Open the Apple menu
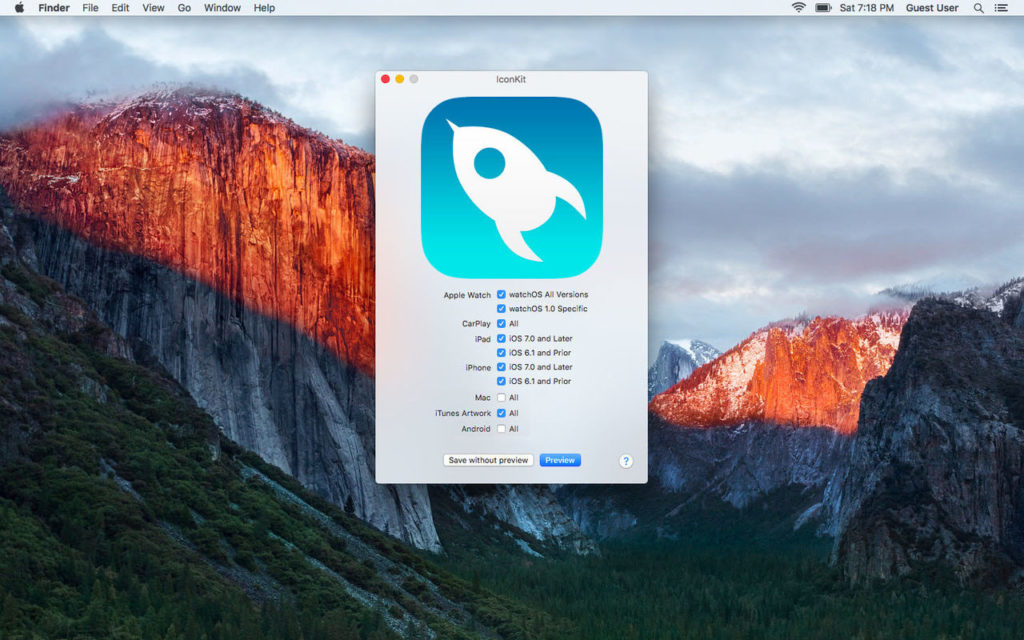The width and height of the screenshot is (1024, 640). click(18, 8)
